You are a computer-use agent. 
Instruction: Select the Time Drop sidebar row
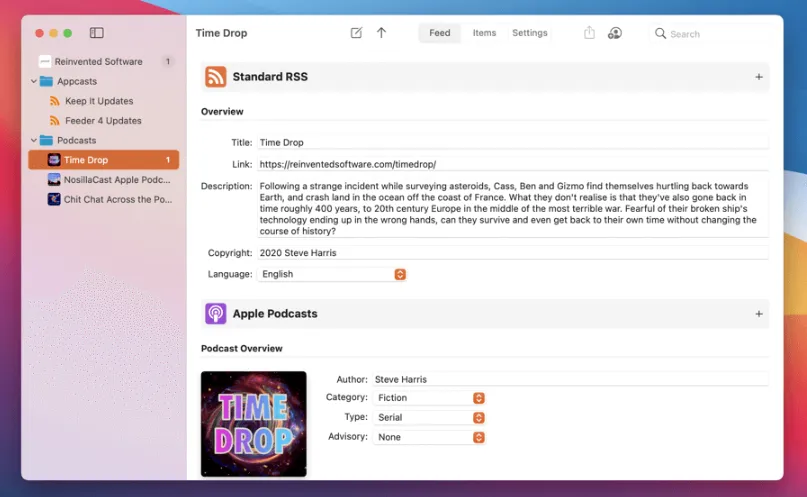tap(103, 159)
